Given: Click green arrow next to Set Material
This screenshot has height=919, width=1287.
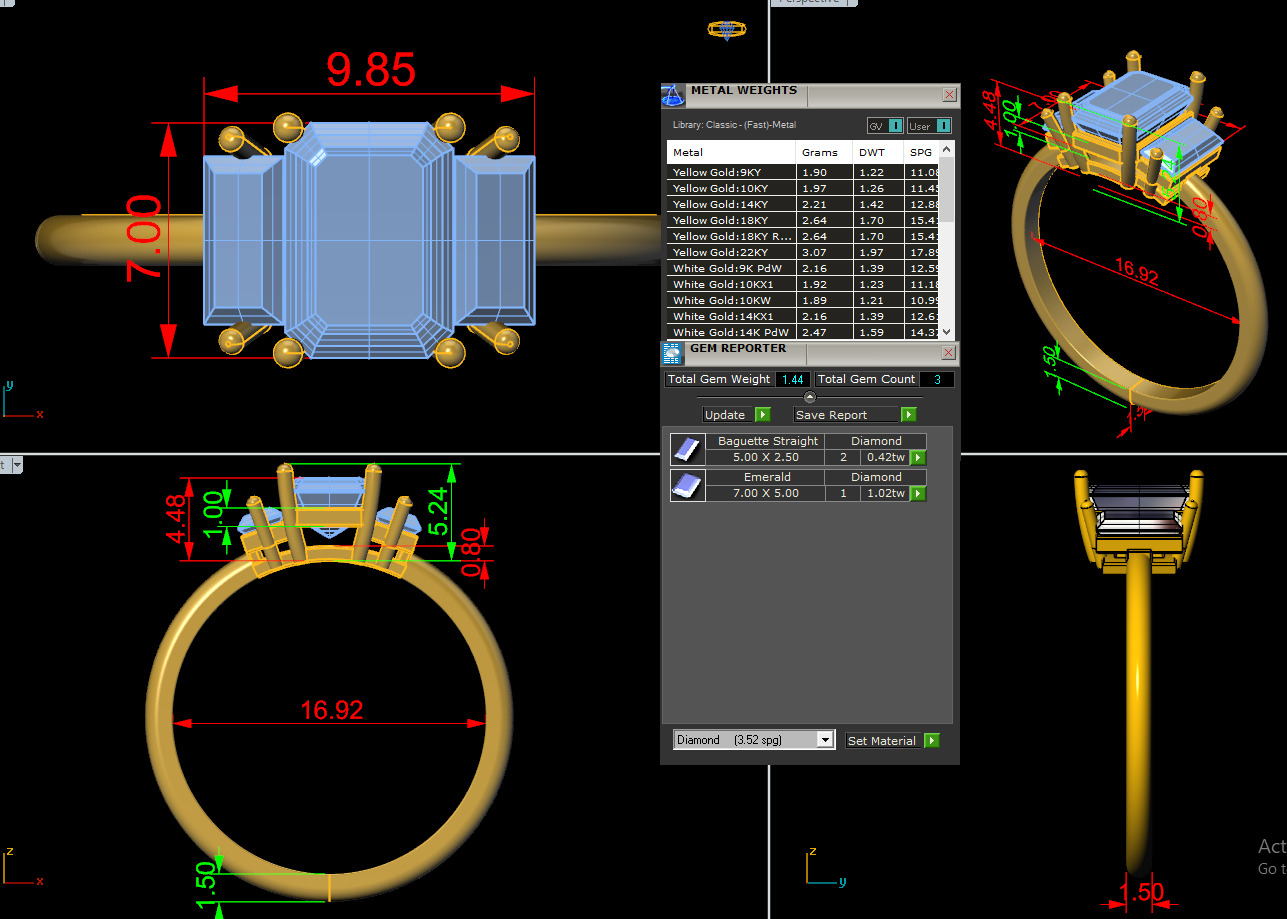Looking at the screenshot, I should (x=932, y=741).
